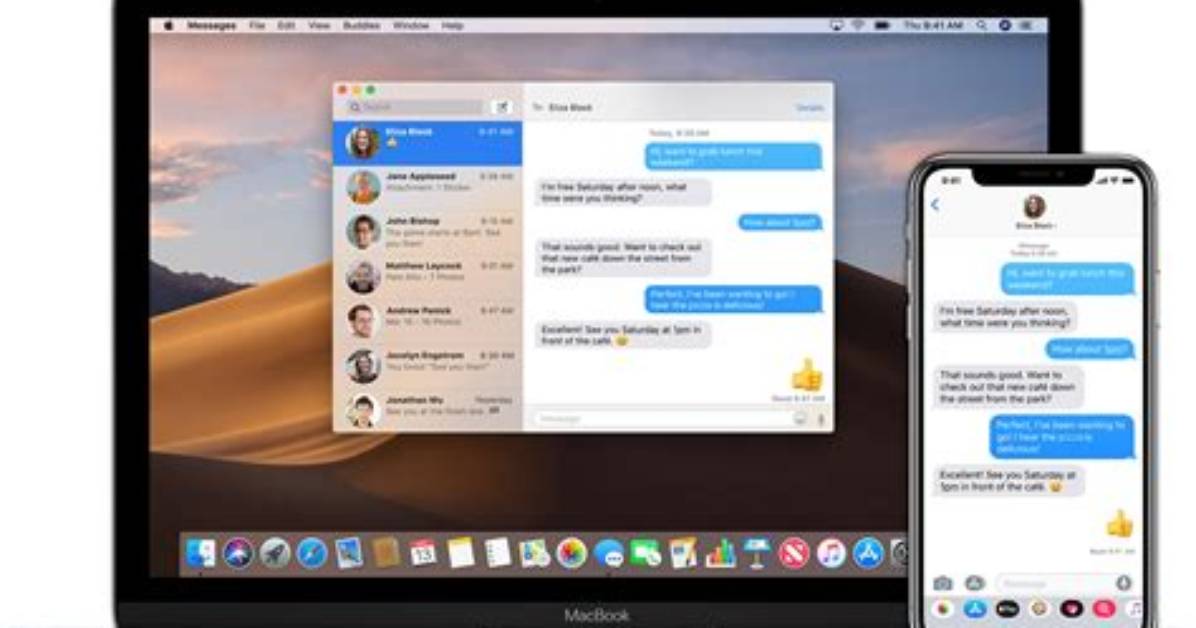The height and width of the screenshot is (628, 1196).
Task: Open the App Store icon in Dock
Action: 868,553
